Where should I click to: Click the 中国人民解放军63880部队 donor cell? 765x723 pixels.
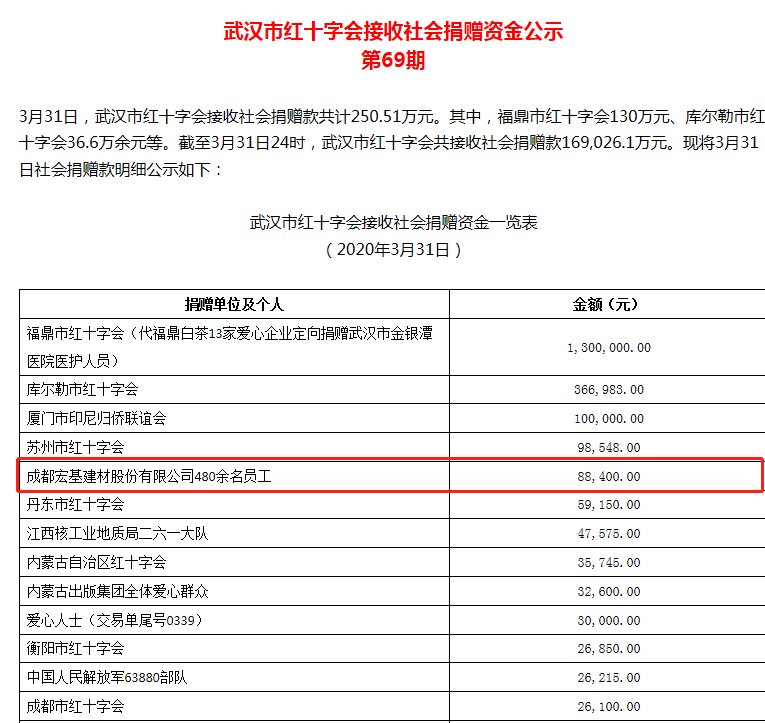tap(107, 678)
